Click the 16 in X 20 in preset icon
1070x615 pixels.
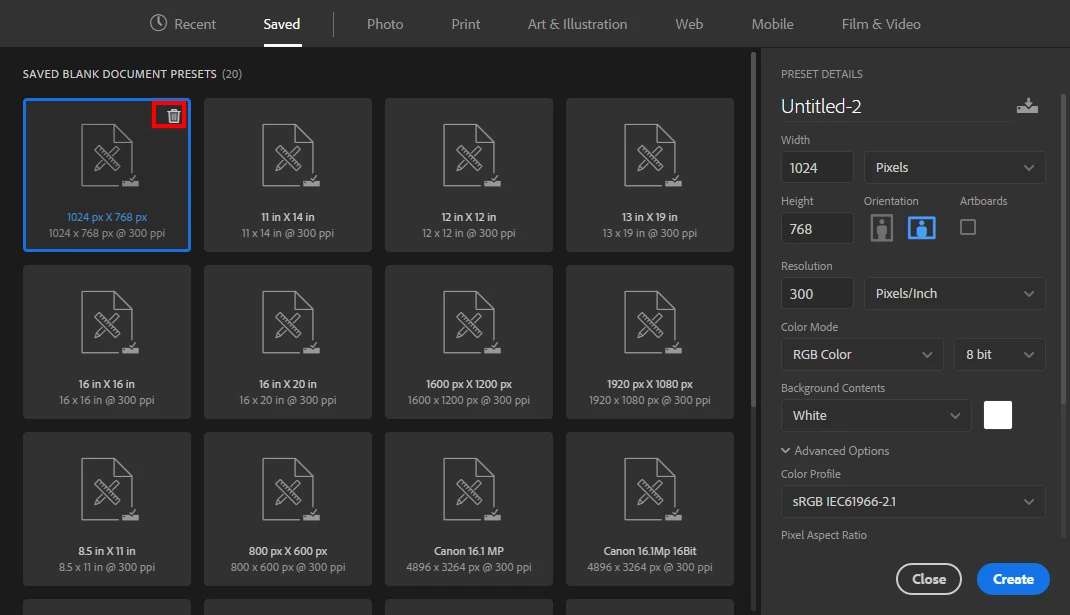289,322
